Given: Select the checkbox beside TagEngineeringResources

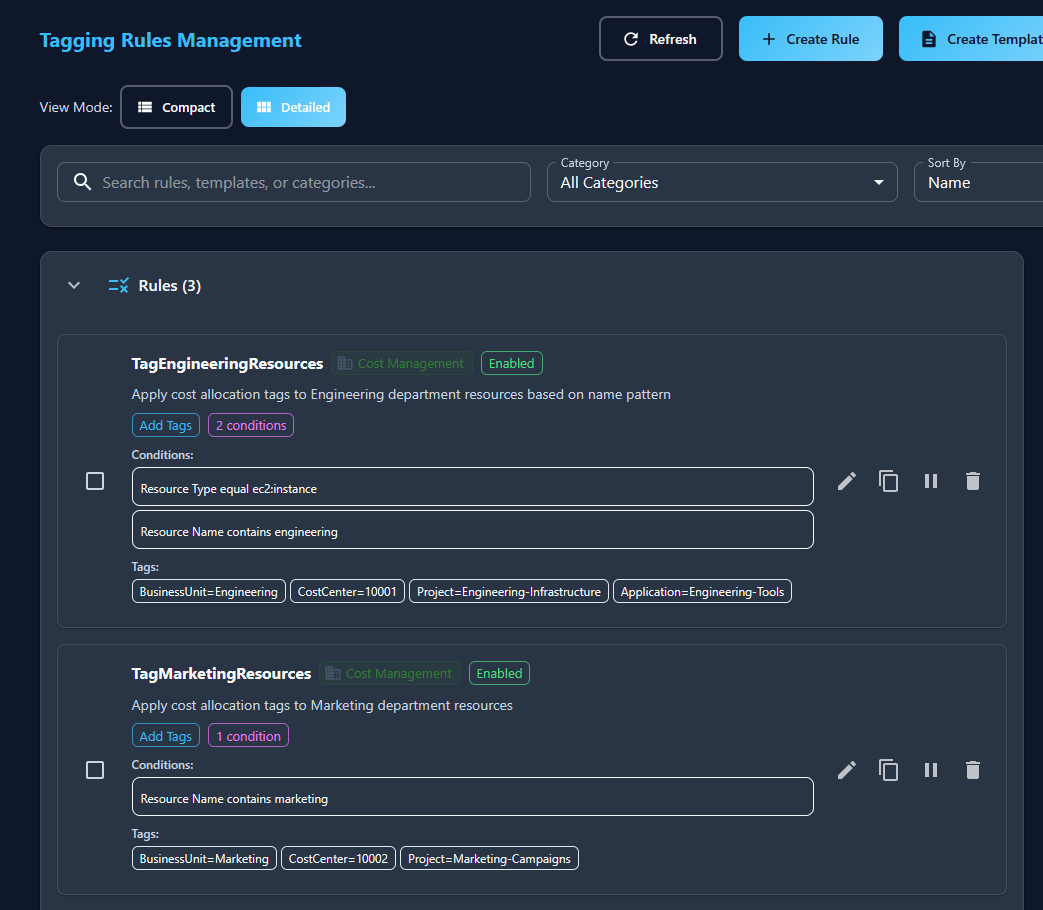Looking at the screenshot, I should coord(95,481).
